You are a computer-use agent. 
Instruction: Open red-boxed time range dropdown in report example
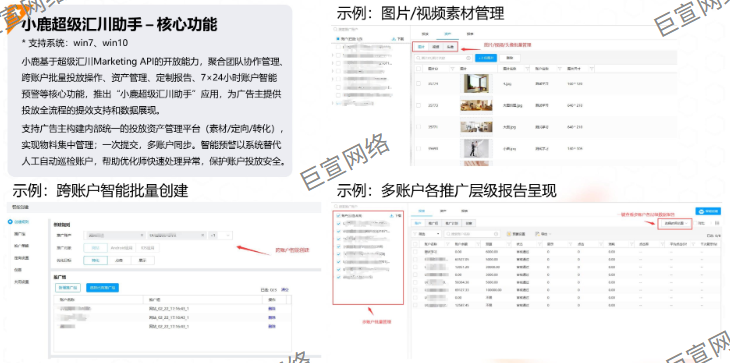pos(675,223)
